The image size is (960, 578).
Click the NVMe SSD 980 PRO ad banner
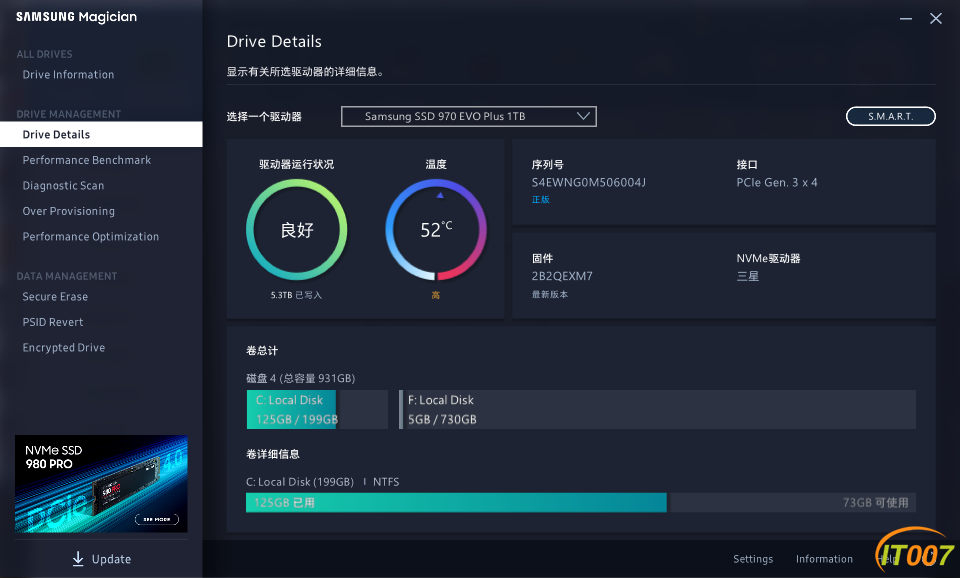[x=101, y=484]
